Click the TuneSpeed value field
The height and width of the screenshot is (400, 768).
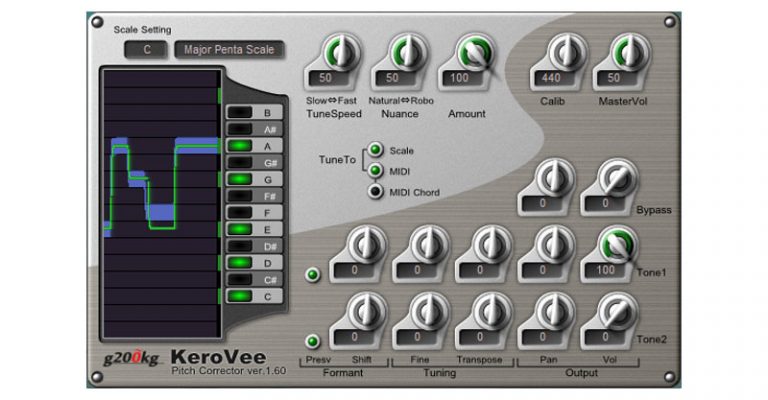click(330, 78)
